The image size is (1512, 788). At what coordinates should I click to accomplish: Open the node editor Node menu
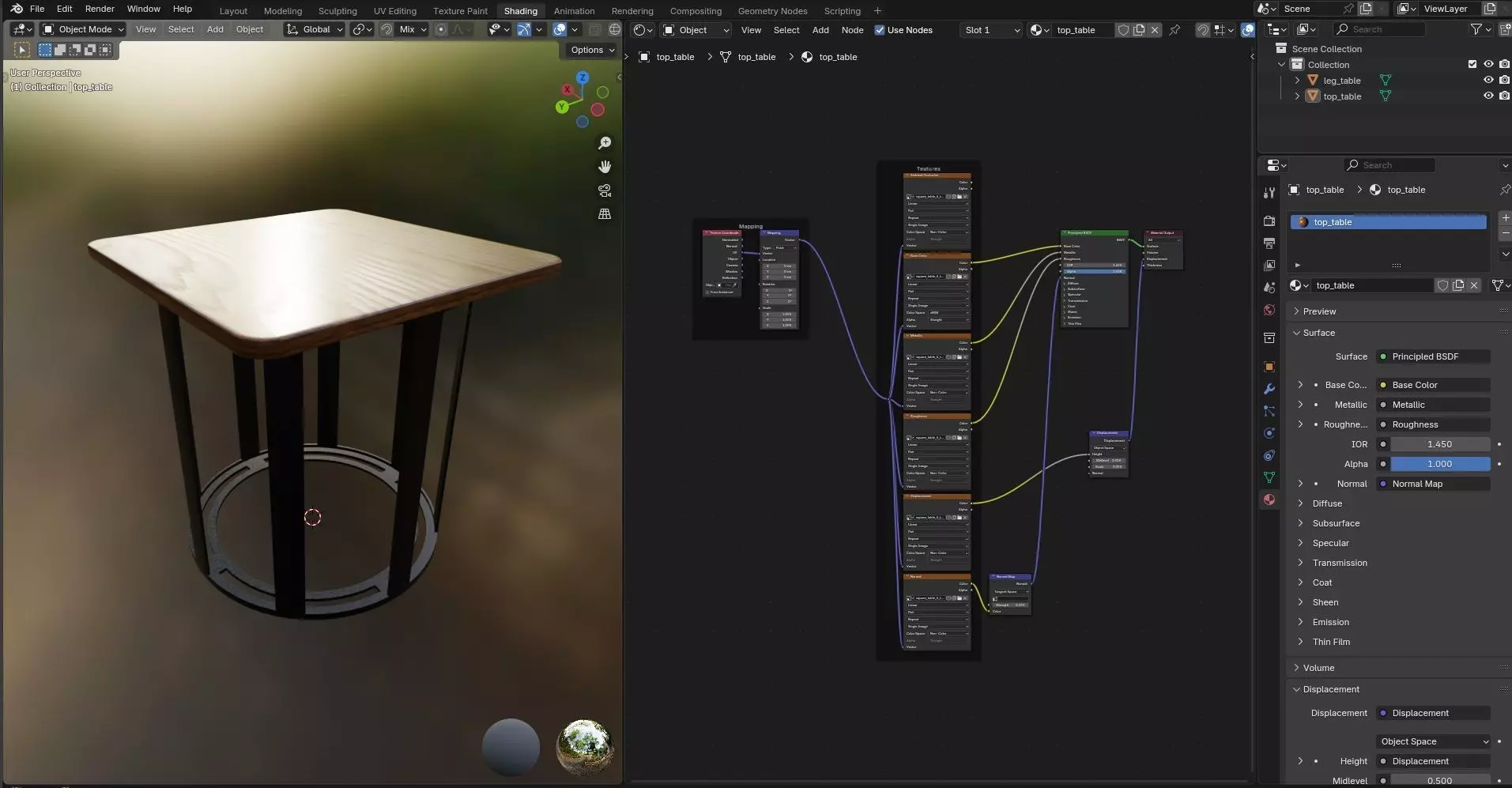[x=852, y=30]
